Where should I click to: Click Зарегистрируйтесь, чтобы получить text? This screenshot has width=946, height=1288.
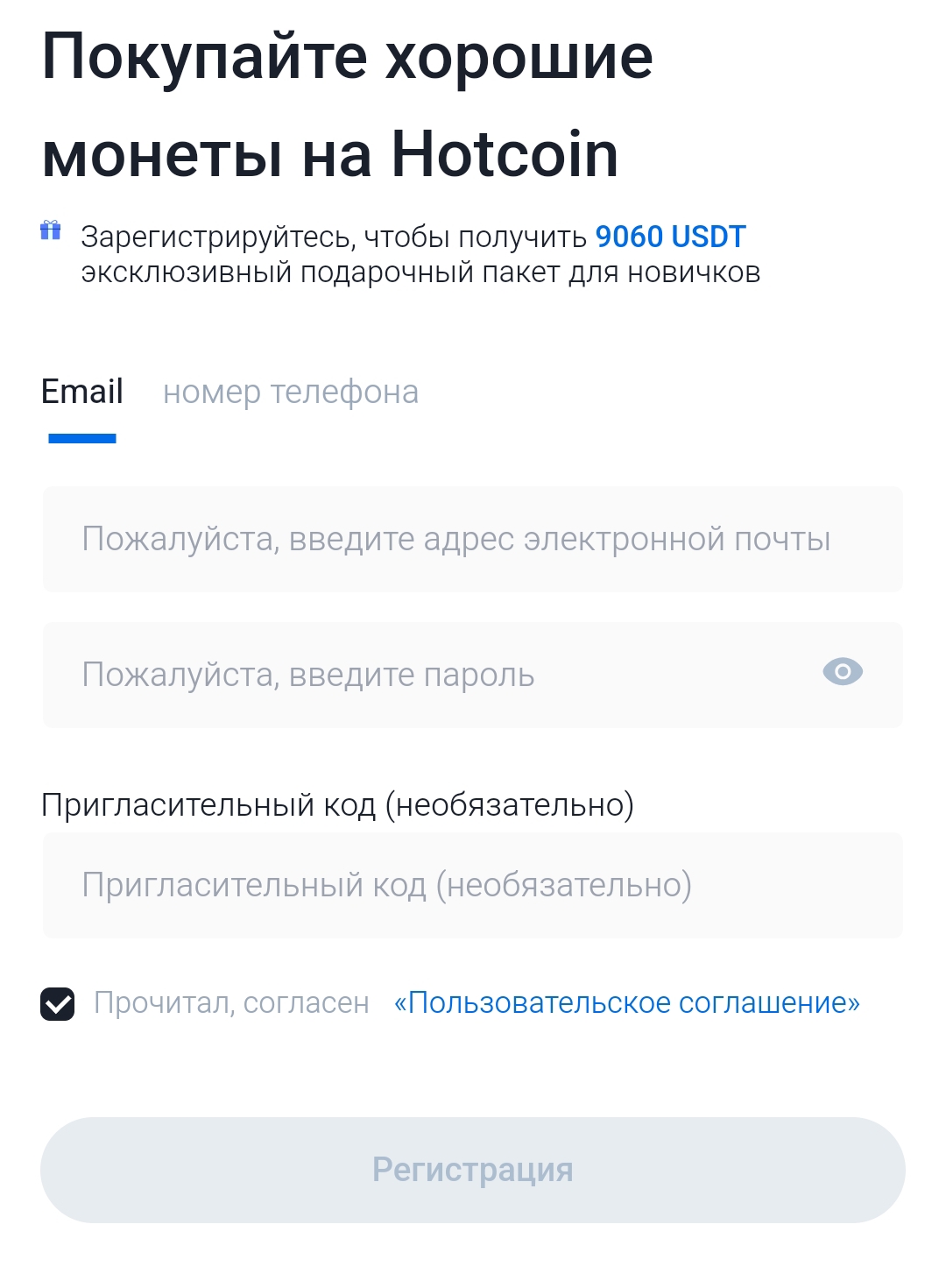coord(334,237)
